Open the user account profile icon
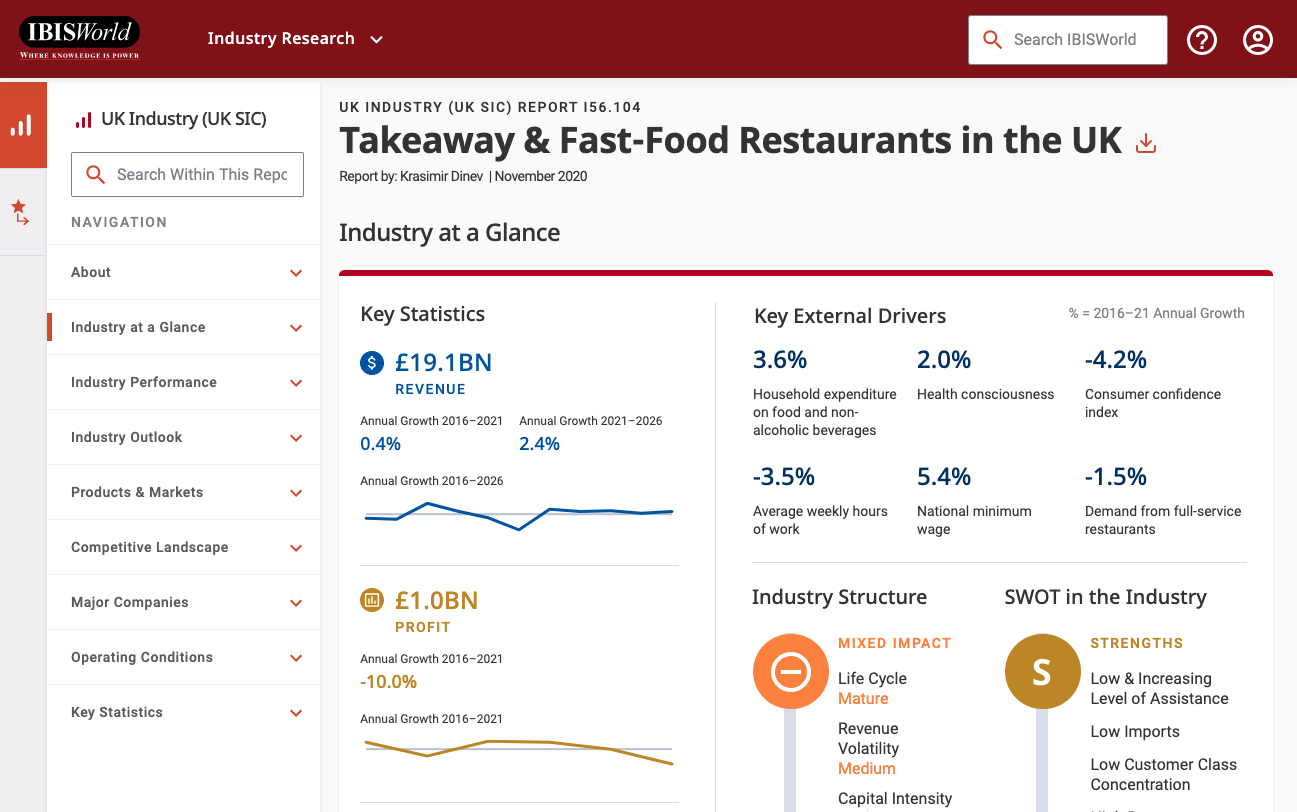 tap(1257, 40)
